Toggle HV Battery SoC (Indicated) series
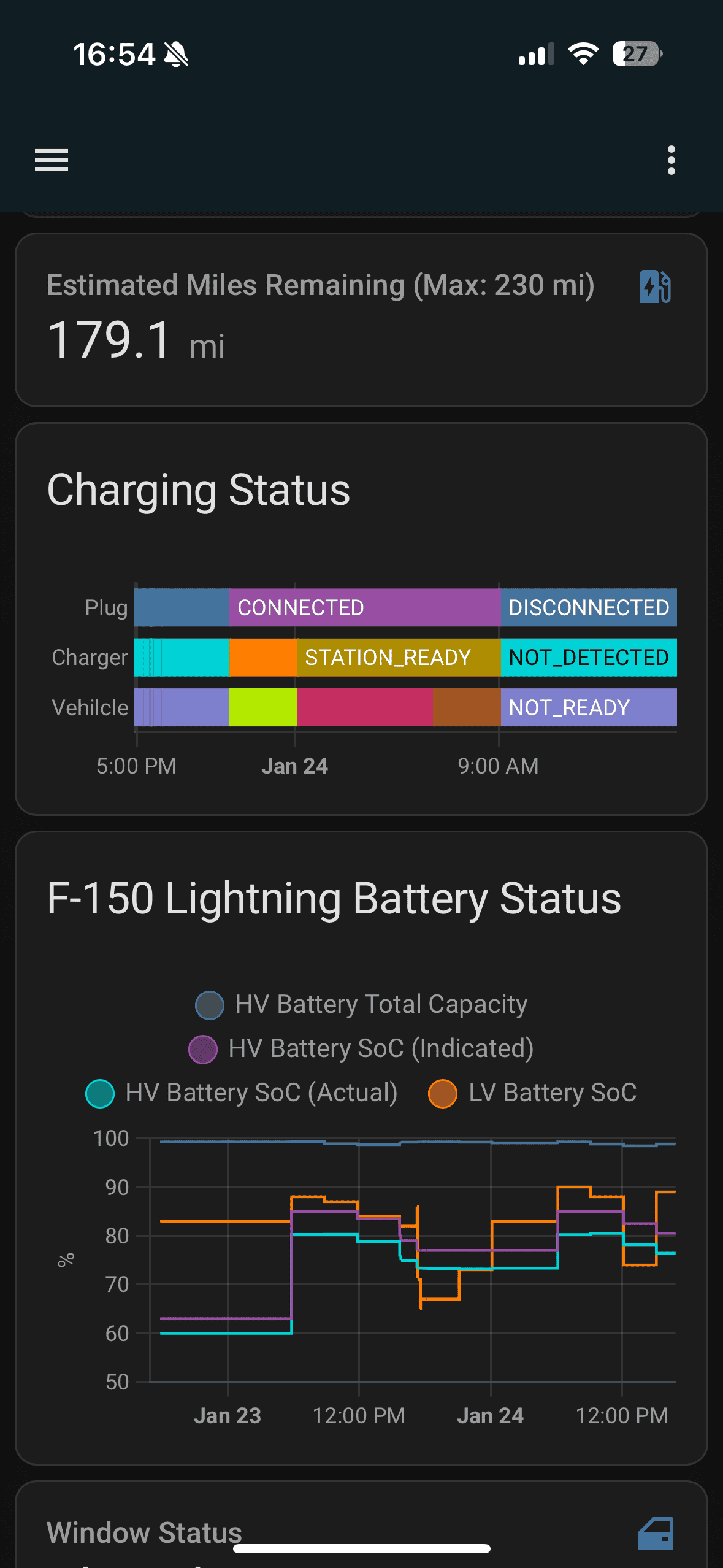 tap(203, 1049)
